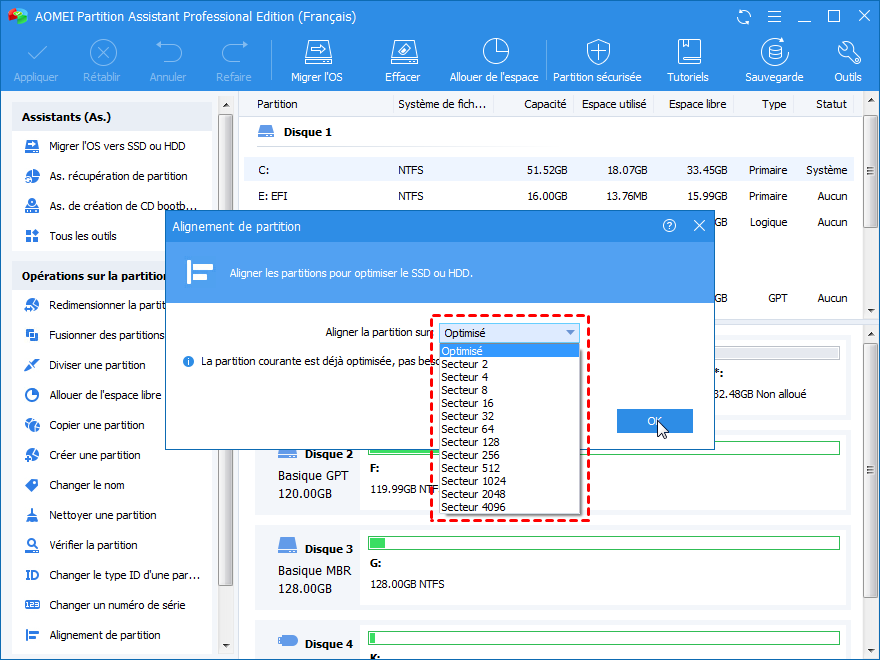Open the Outils wrench icon
The height and width of the screenshot is (660, 880).
pyautogui.click(x=847, y=61)
